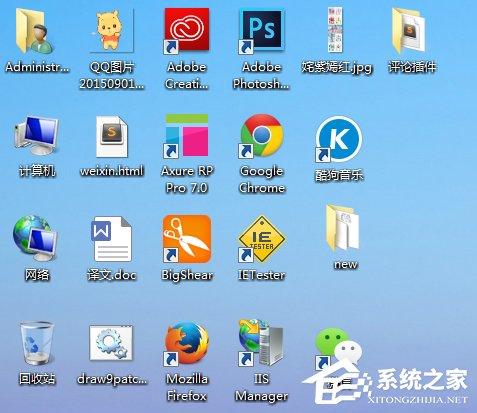Select the 回收站 recycle bin

(36, 343)
